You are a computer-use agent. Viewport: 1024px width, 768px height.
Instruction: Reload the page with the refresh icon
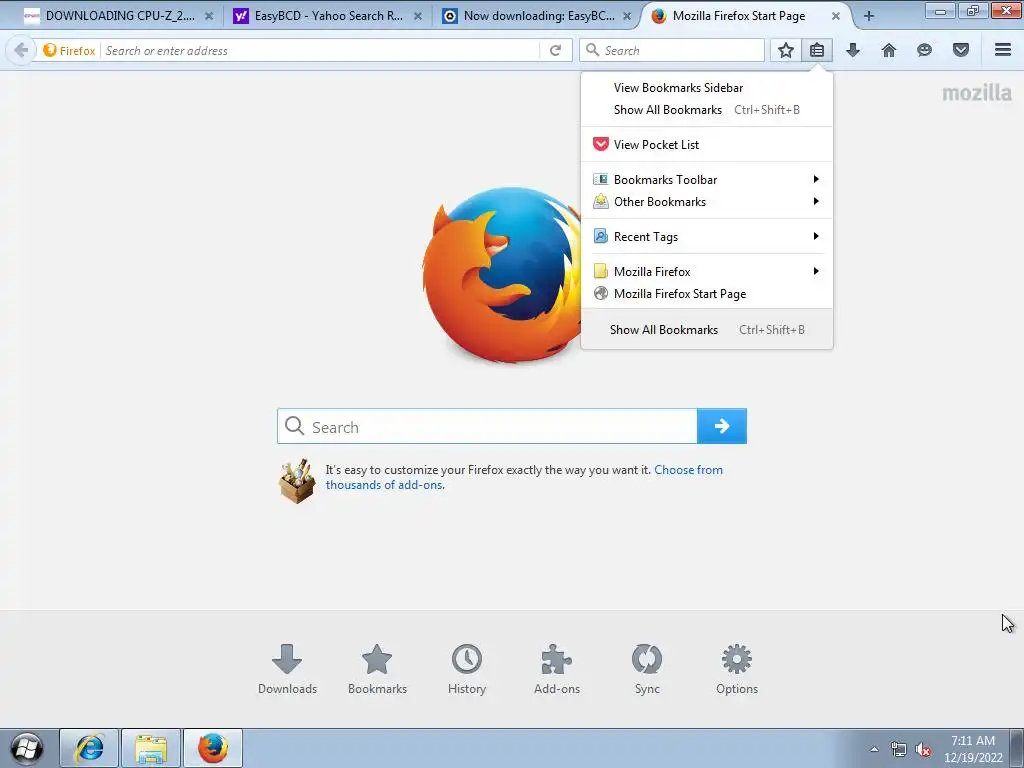pos(555,50)
